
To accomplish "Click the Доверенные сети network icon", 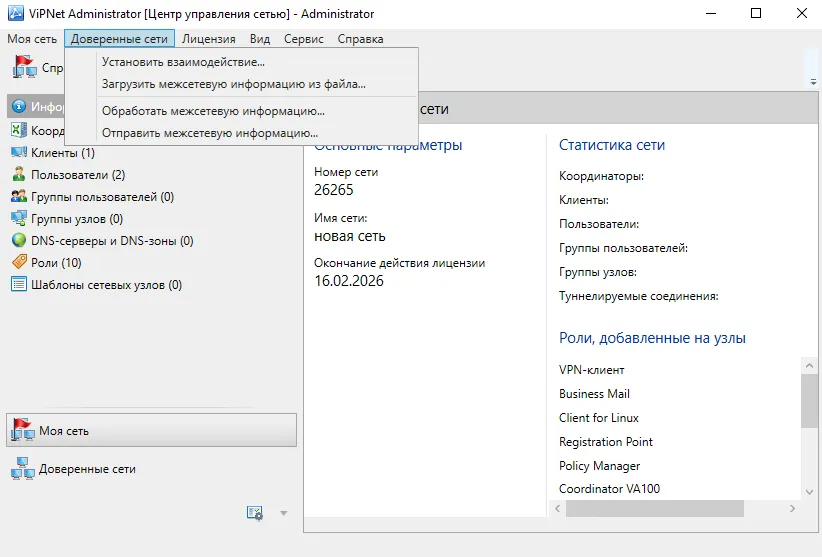I will point(23,469).
